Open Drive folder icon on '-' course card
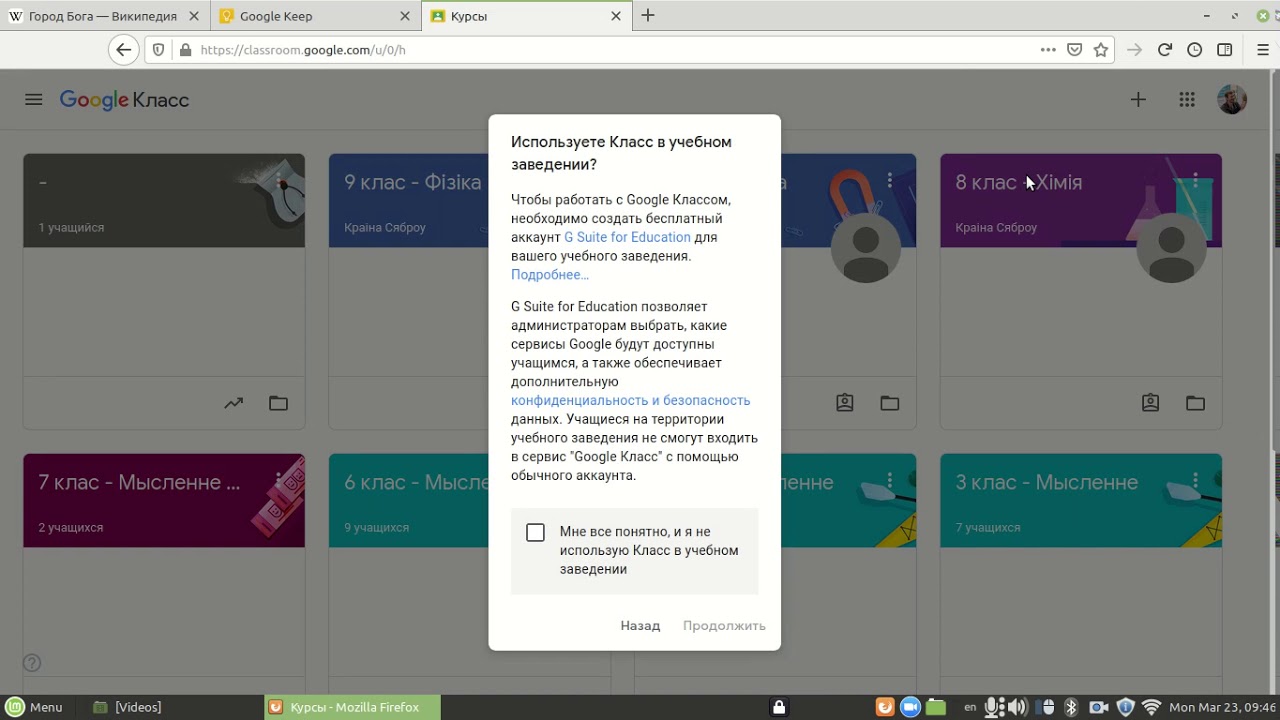 [x=278, y=403]
